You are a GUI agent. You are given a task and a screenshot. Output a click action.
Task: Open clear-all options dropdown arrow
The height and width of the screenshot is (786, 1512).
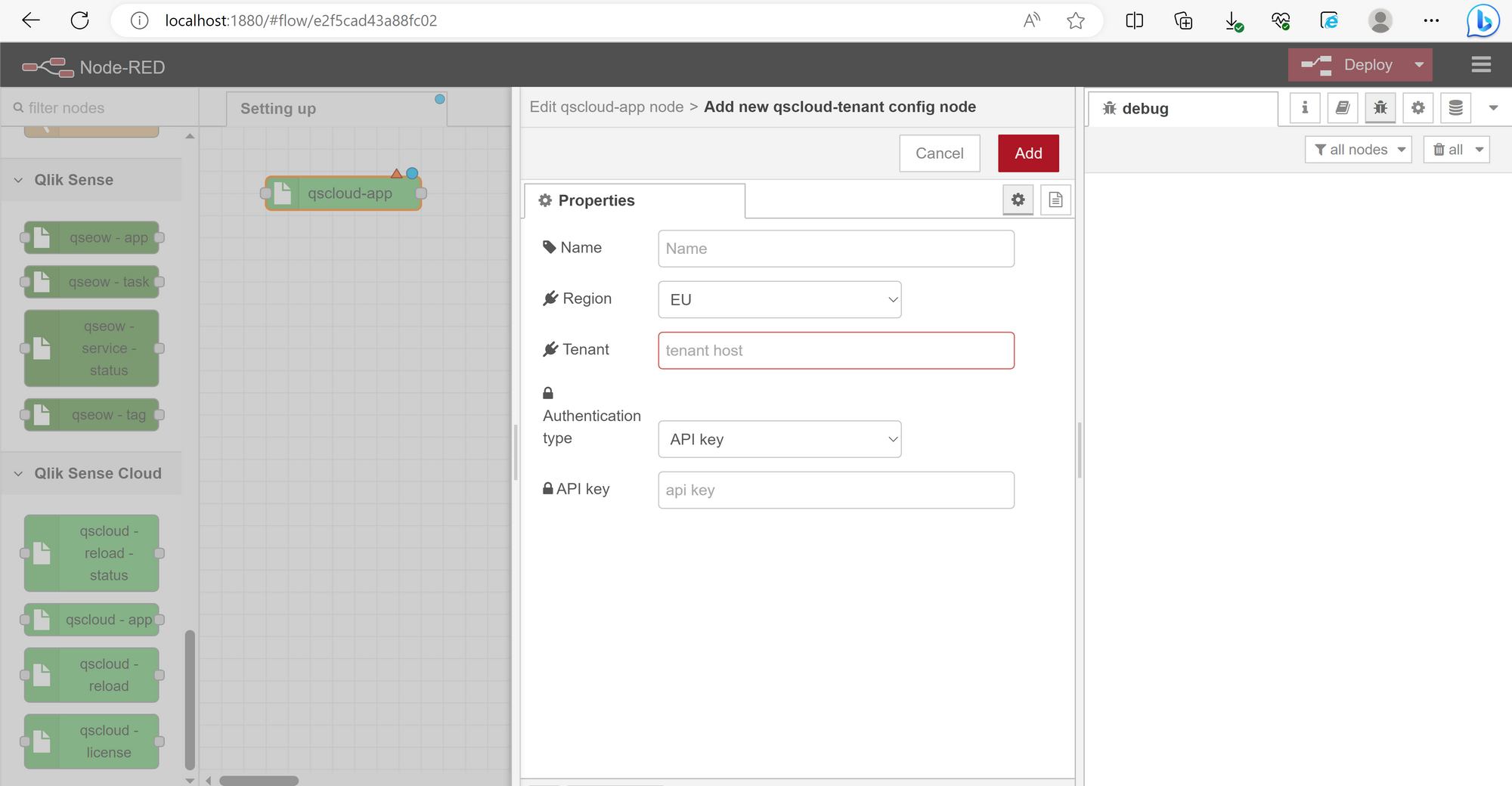point(1479,150)
